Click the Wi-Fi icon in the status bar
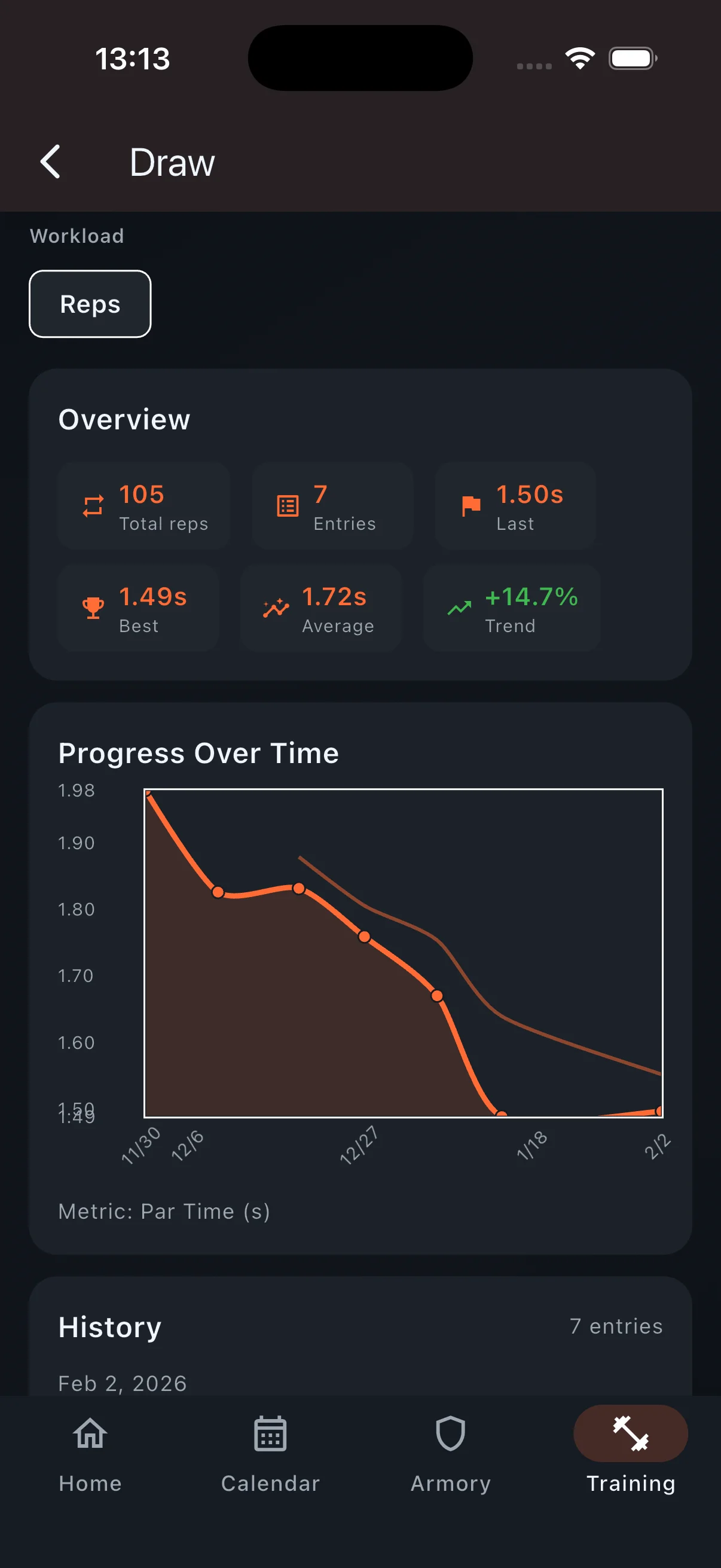 click(x=579, y=57)
